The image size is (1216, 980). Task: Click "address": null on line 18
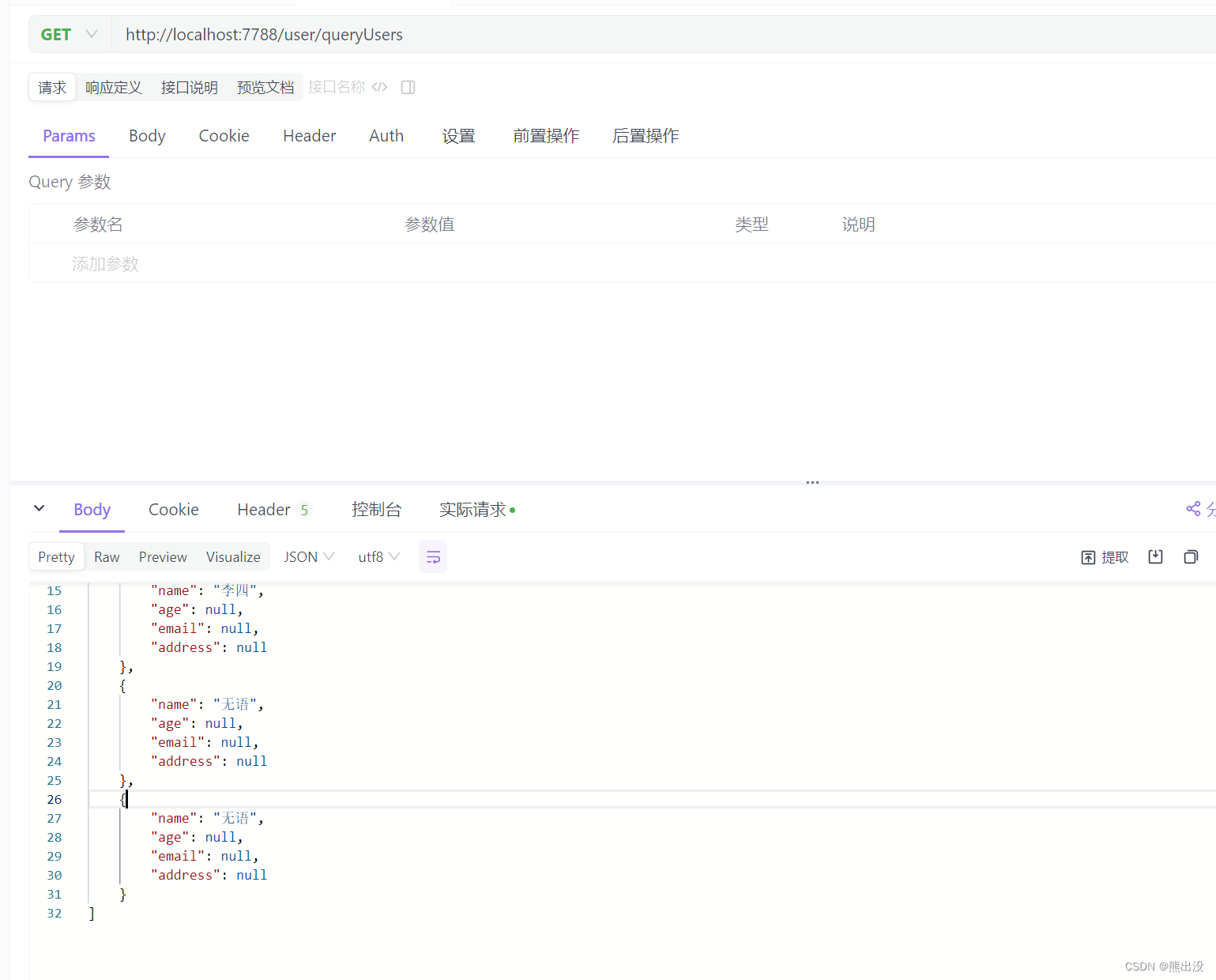pyautogui.click(x=209, y=647)
